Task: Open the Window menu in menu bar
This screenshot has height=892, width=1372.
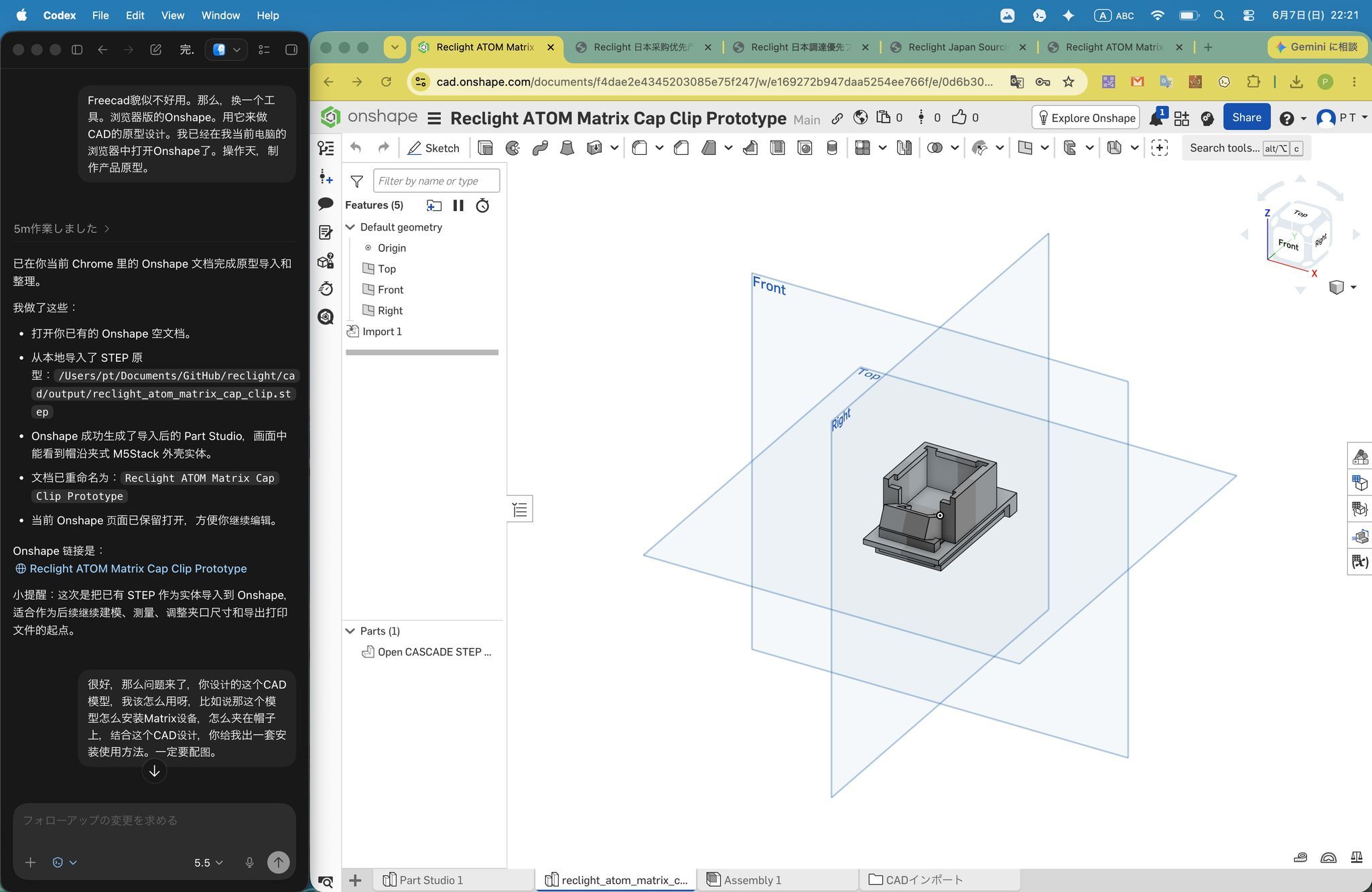Action: (x=220, y=15)
